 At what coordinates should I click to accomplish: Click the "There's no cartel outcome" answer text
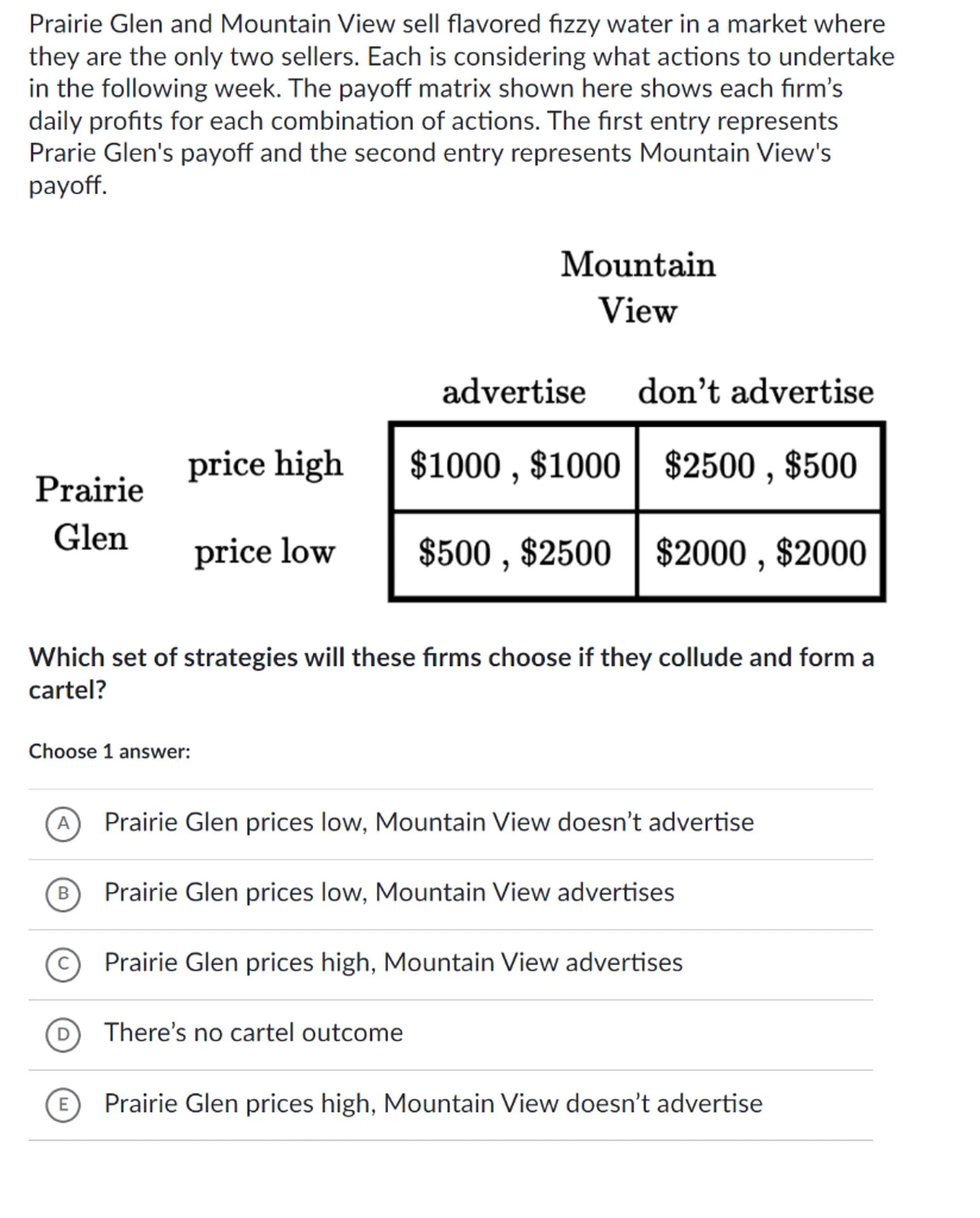pos(253,1033)
